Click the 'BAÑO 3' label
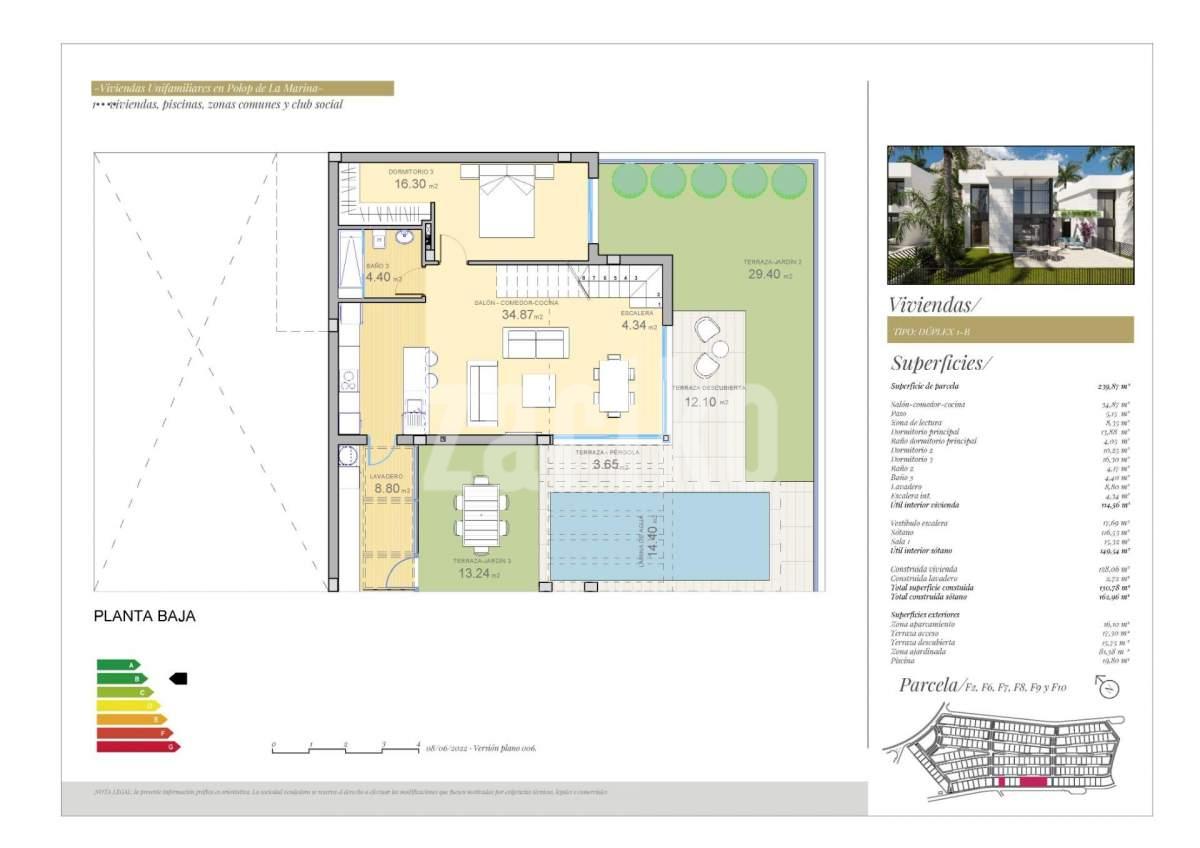The image size is (1200, 848). point(377,266)
